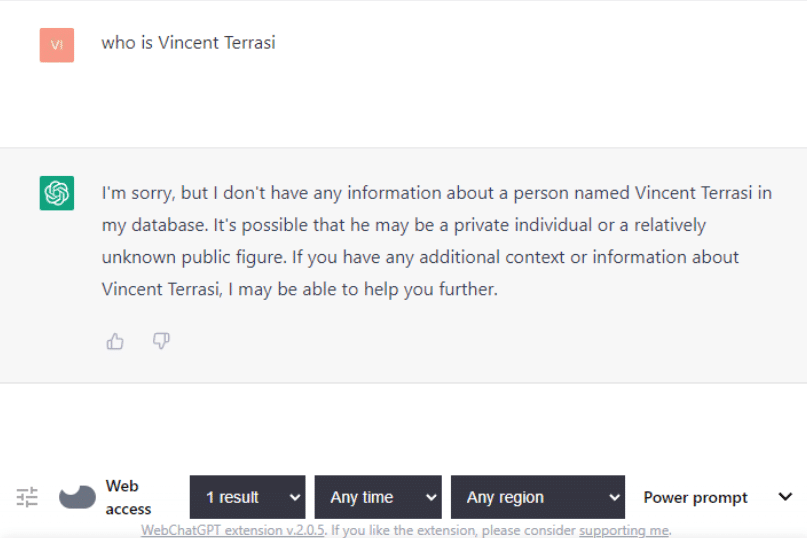Open the 1 result dropdown
This screenshot has width=807, height=538.
pyautogui.click(x=248, y=497)
